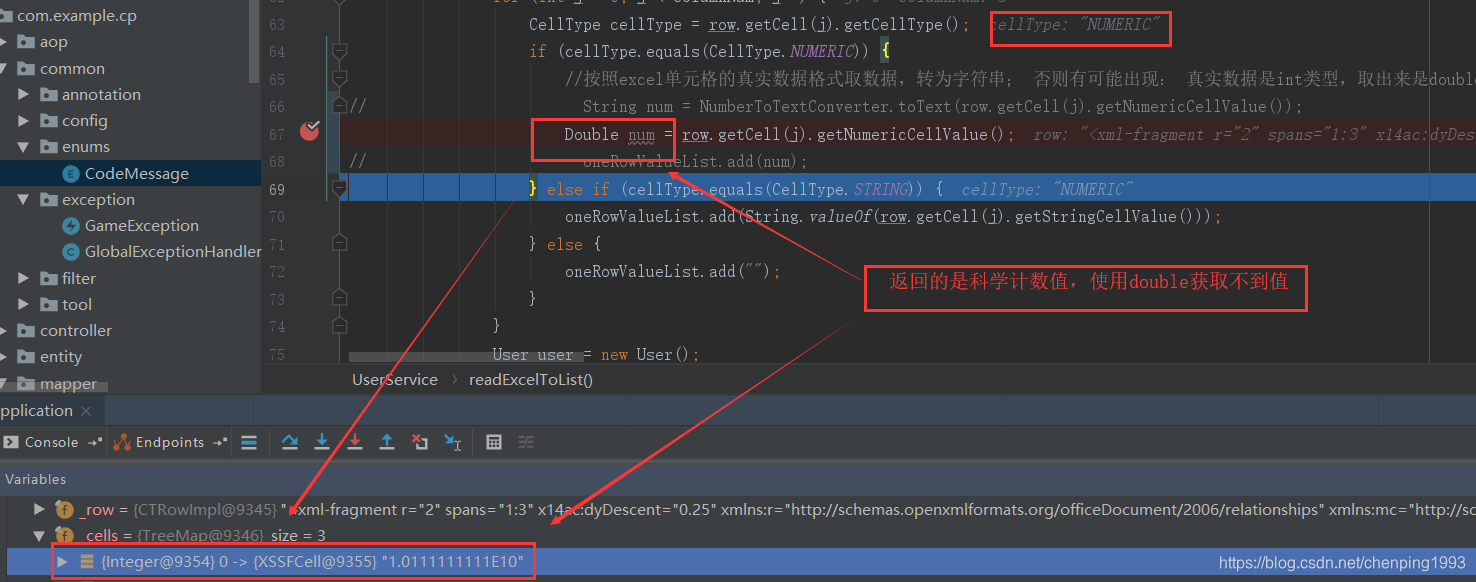Expand the _row variable node

(x=40, y=510)
